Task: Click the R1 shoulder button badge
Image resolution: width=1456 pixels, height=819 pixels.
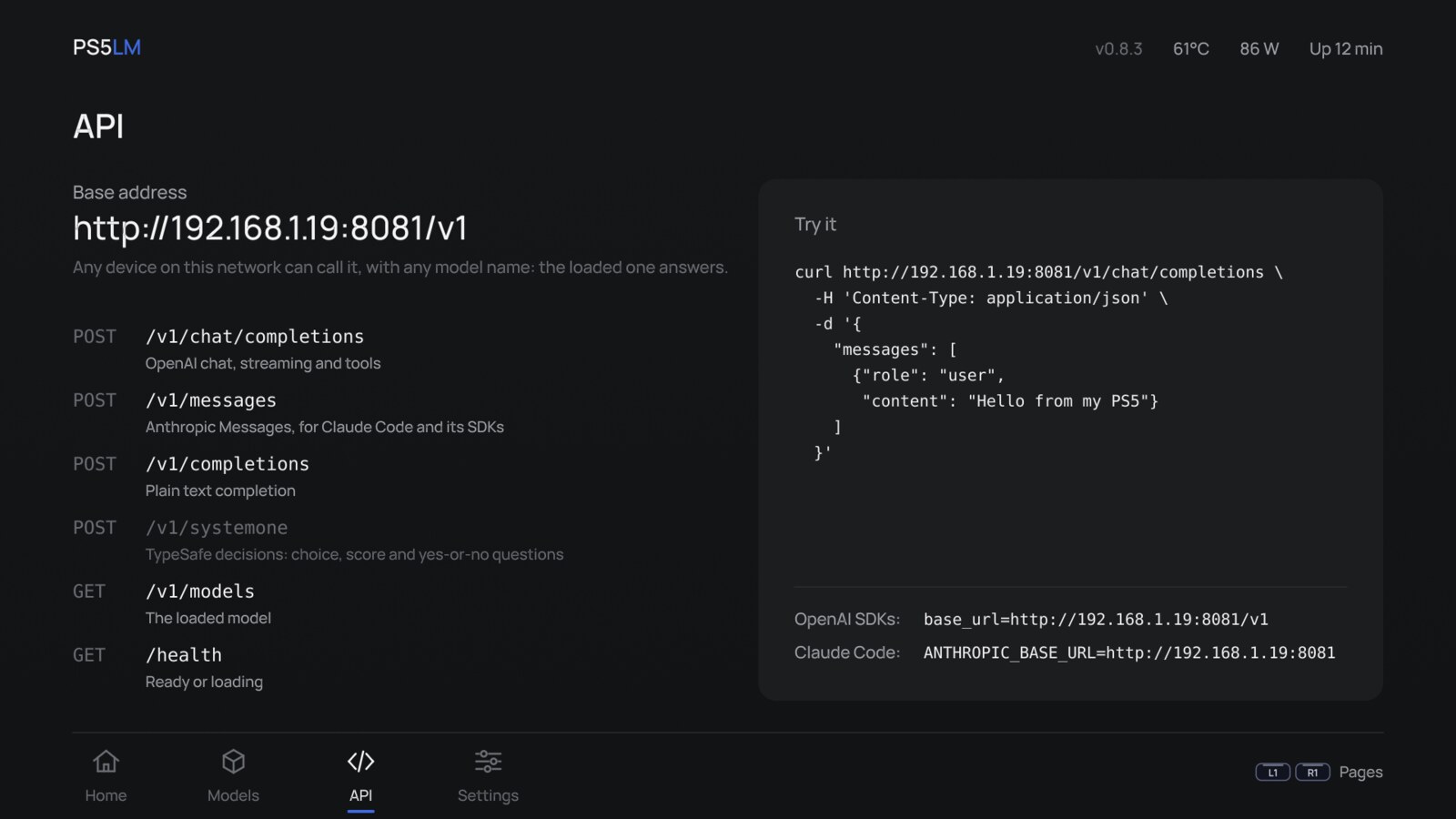Action: click(x=1312, y=773)
